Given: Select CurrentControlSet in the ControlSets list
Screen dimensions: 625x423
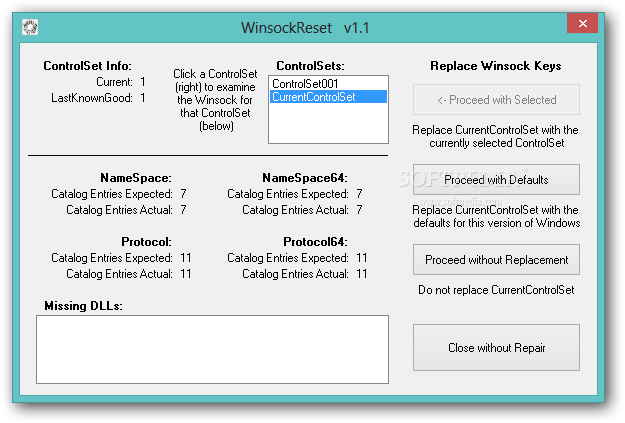Looking at the screenshot, I should 328,97.
